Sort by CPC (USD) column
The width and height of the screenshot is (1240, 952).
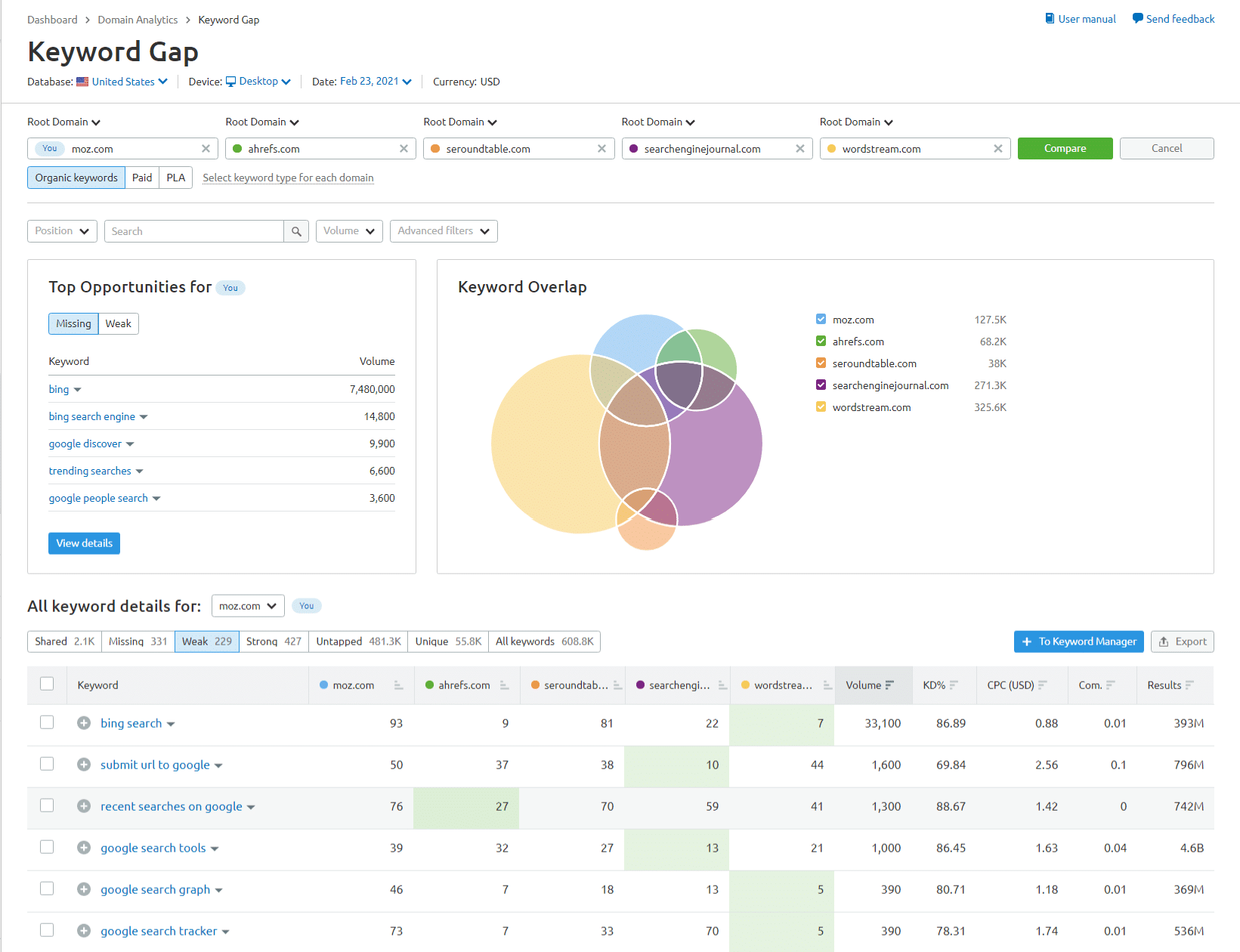[x=1042, y=685]
